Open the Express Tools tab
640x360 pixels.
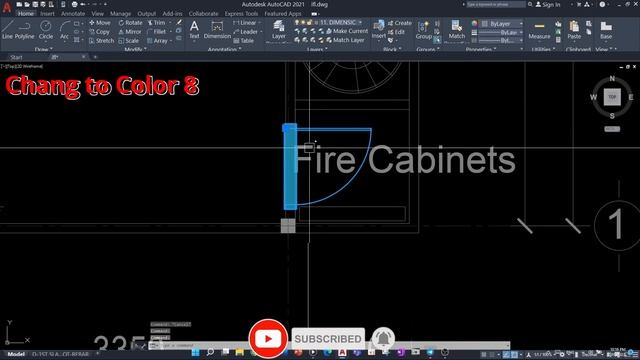[x=241, y=13]
